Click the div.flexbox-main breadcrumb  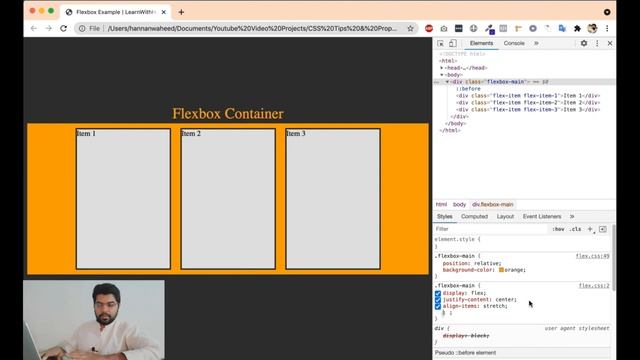493,204
